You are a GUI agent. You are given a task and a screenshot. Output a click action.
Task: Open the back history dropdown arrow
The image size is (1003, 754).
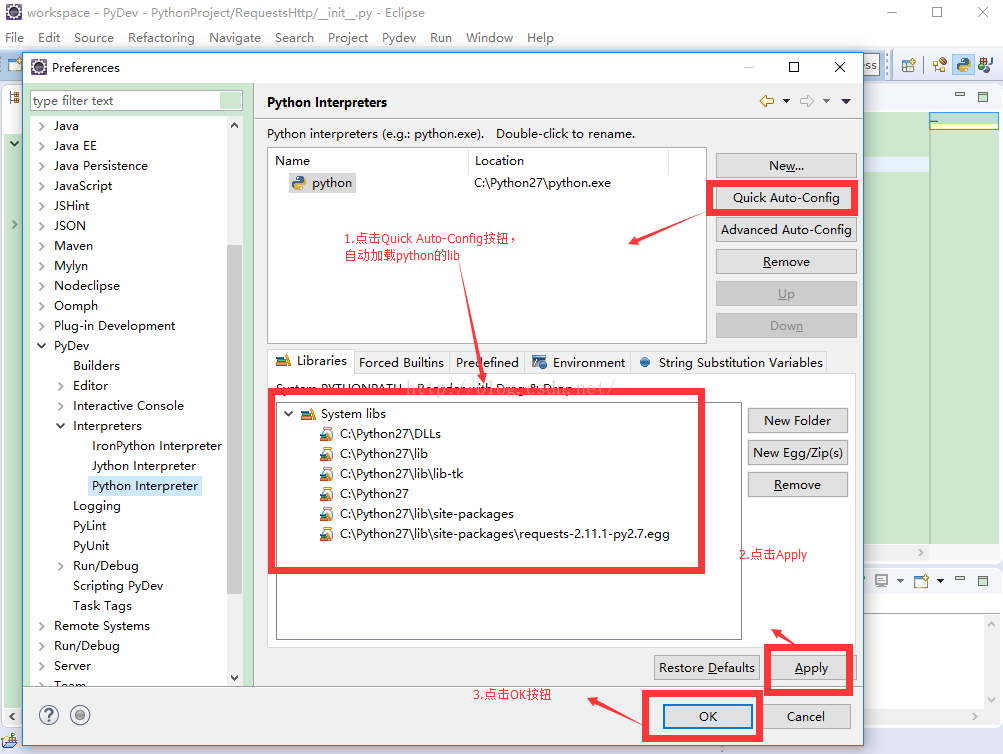click(x=786, y=101)
